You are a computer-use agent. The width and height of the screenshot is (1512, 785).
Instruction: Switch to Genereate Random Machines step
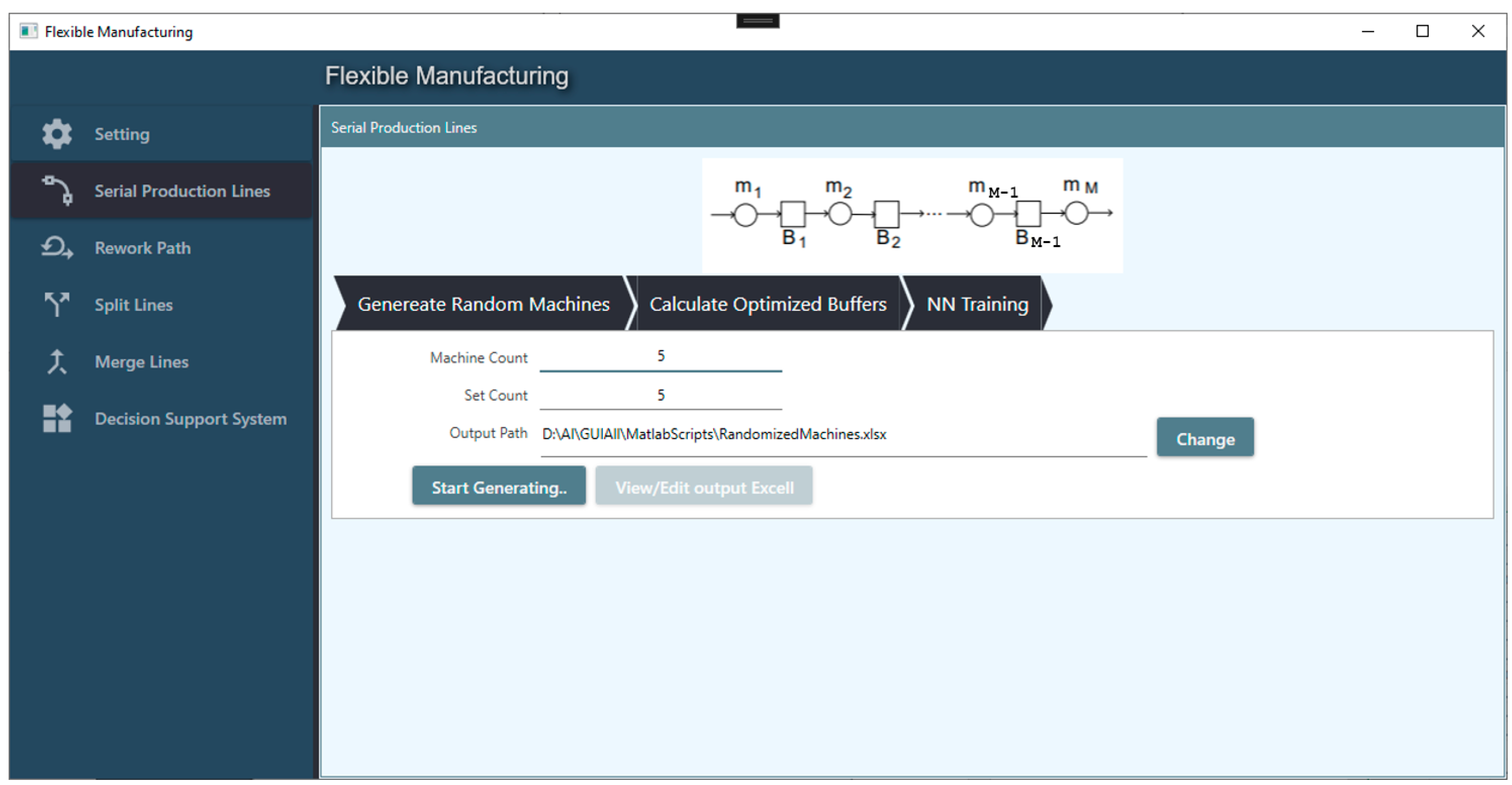click(x=483, y=304)
